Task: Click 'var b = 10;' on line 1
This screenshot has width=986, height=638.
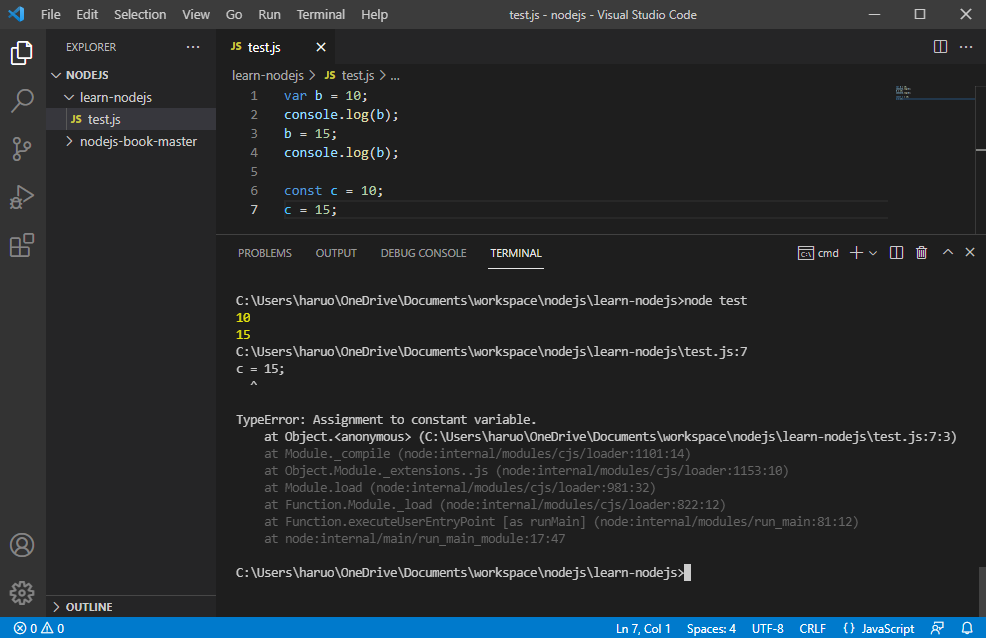Action: [326, 96]
